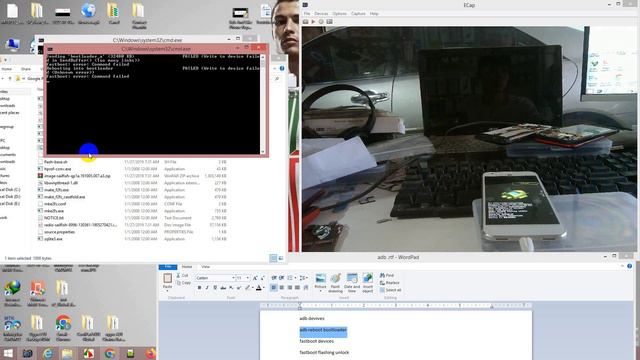Viewport: 640px width, 360px height.
Task: Click the grow font icon in WordPad
Action: pos(255,278)
